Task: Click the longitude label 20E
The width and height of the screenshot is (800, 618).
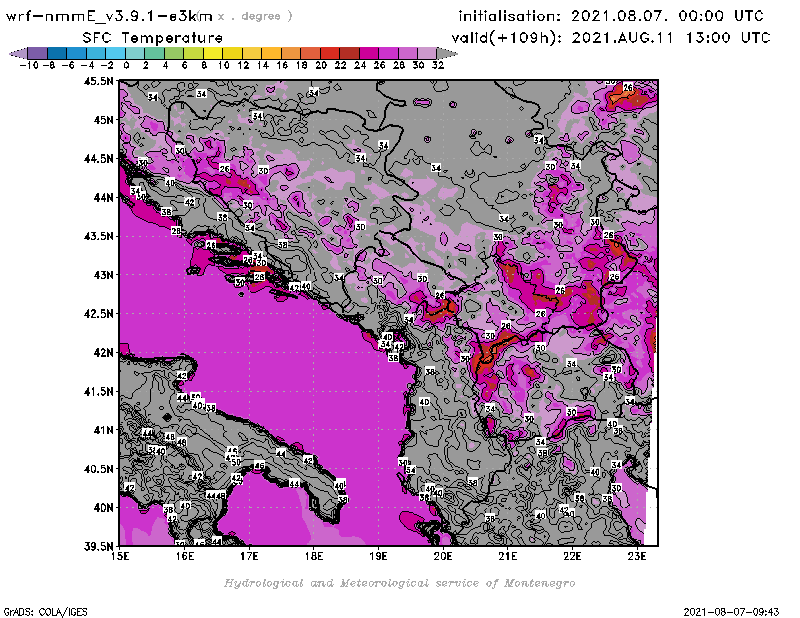Action: click(x=443, y=556)
